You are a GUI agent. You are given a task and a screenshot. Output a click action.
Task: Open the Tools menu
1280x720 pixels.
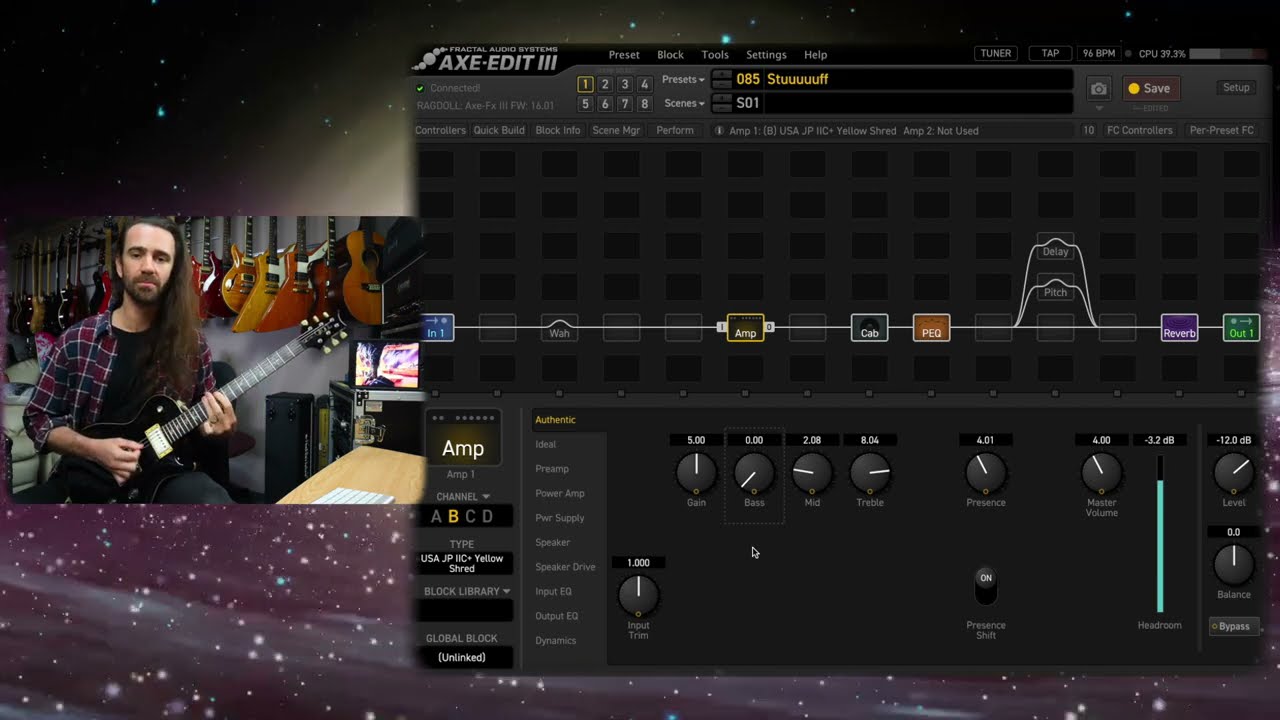tap(715, 55)
